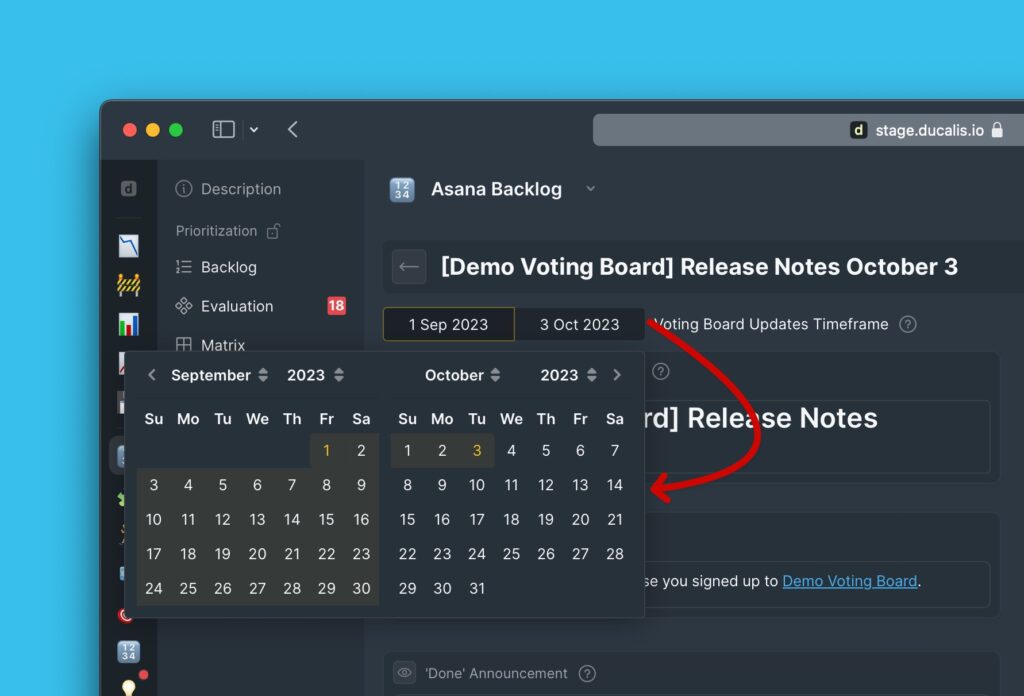Image resolution: width=1024 pixels, height=696 pixels.
Task: Open Evaluation in the sidebar menu
Action: click(x=236, y=306)
